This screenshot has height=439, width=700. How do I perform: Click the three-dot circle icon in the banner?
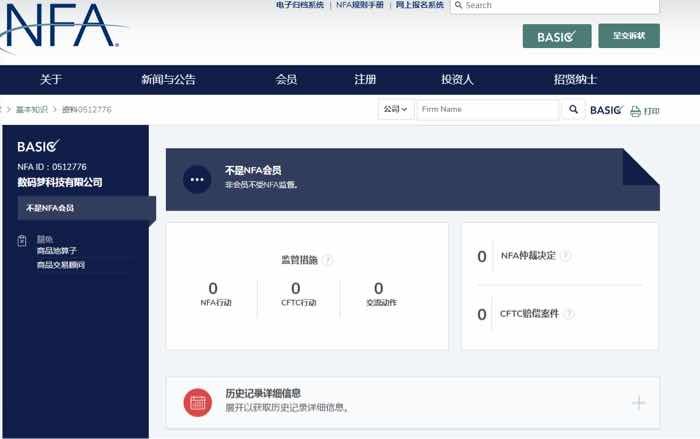click(197, 180)
